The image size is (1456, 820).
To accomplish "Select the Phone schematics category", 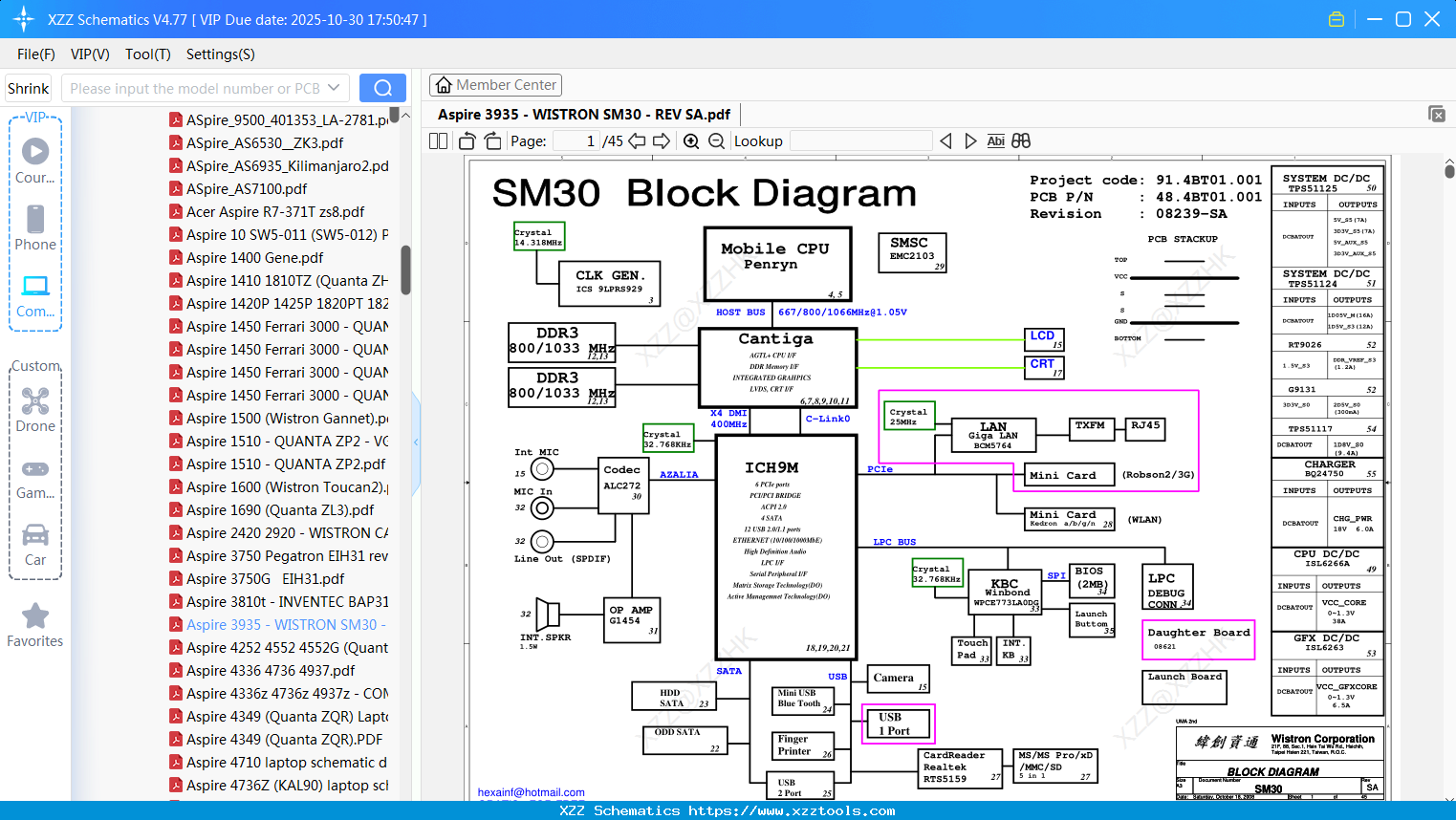I will (35, 227).
